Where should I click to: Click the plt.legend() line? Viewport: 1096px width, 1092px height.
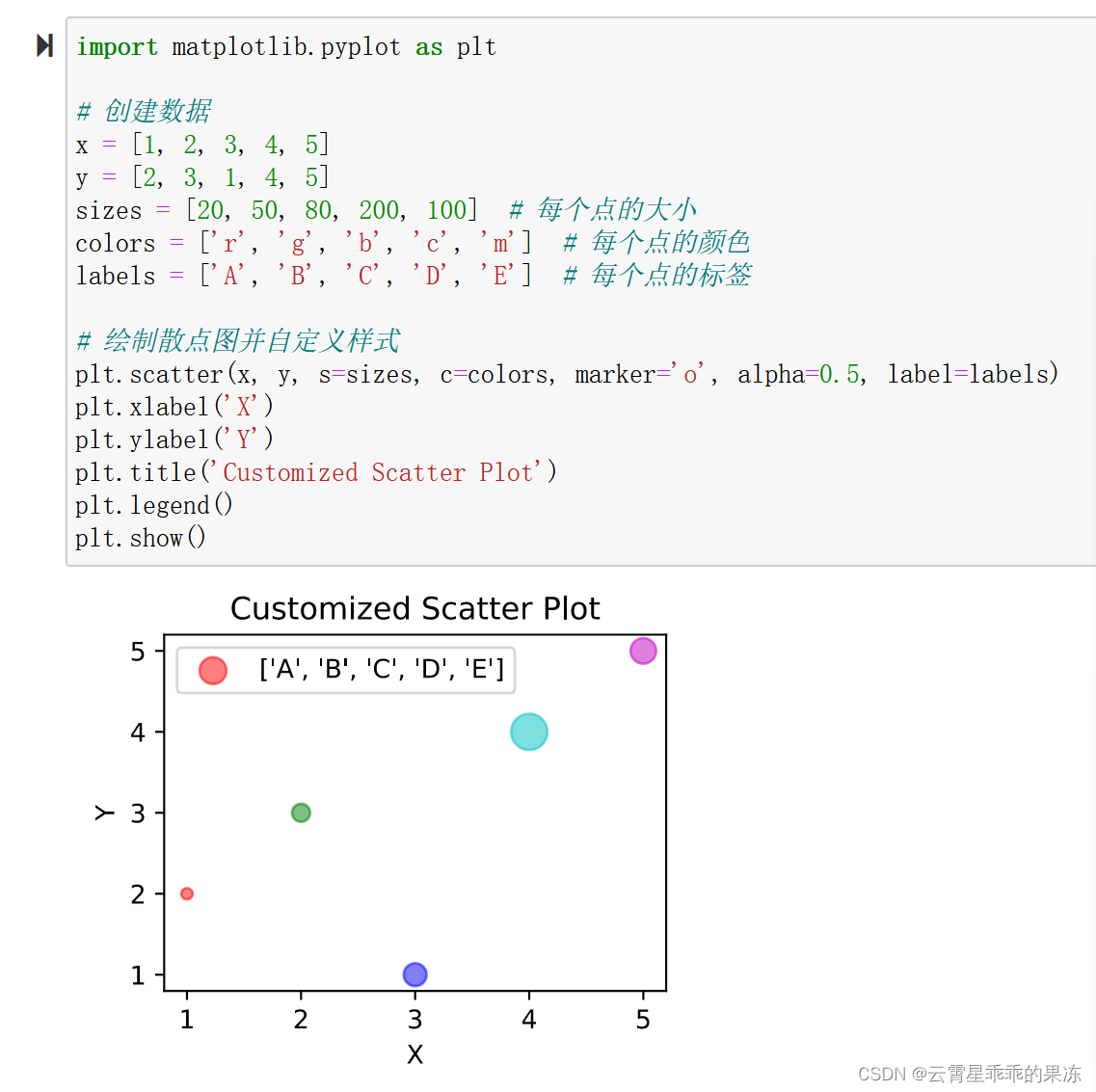pyautogui.click(x=154, y=505)
